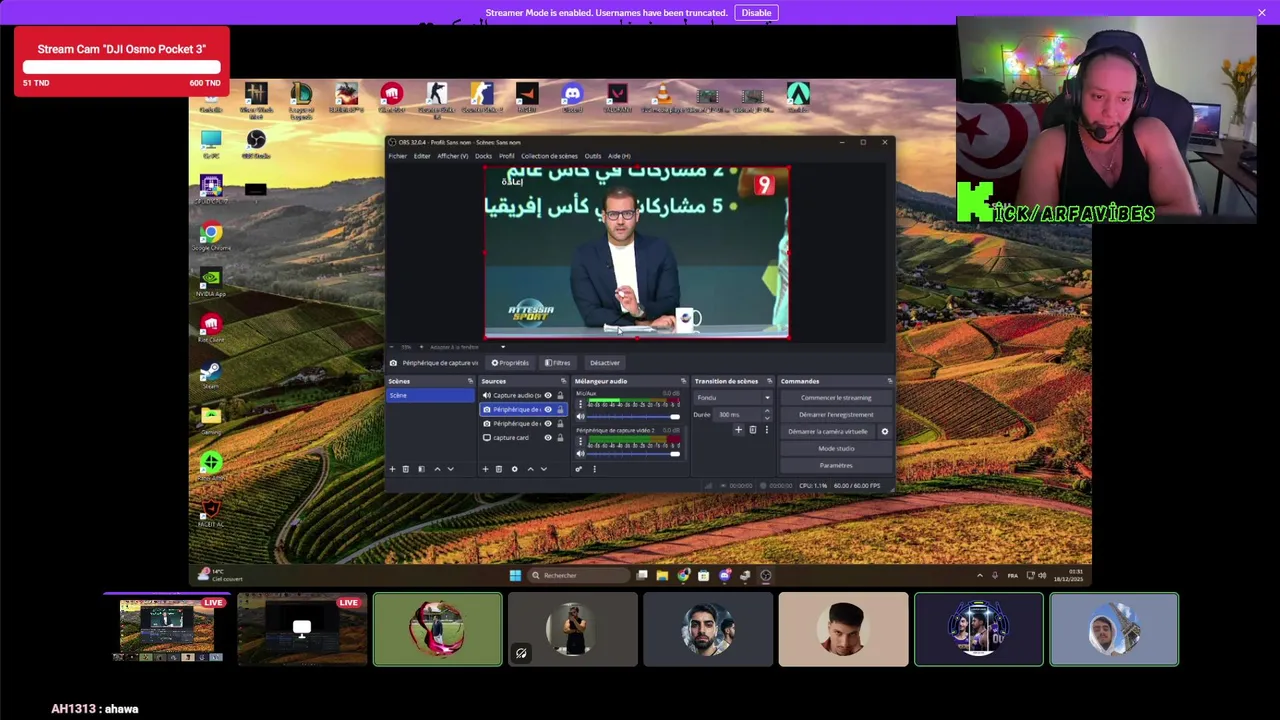Image resolution: width=1280 pixels, height=720 pixels.
Task: Open the Collection de scènes menu
Action: [x=549, y=156]
